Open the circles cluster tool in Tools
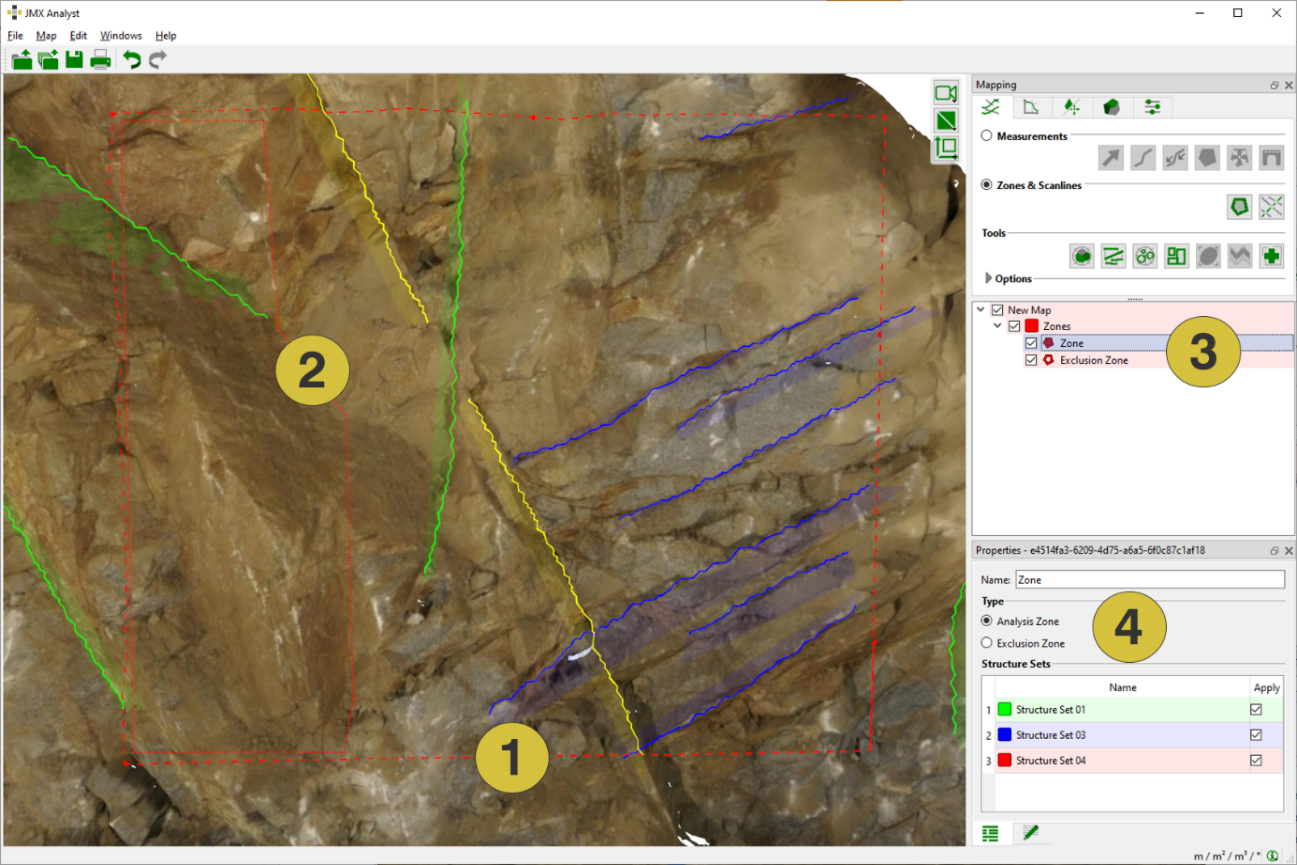This screenshot has height=865, width=1297. coord(1145,256)
